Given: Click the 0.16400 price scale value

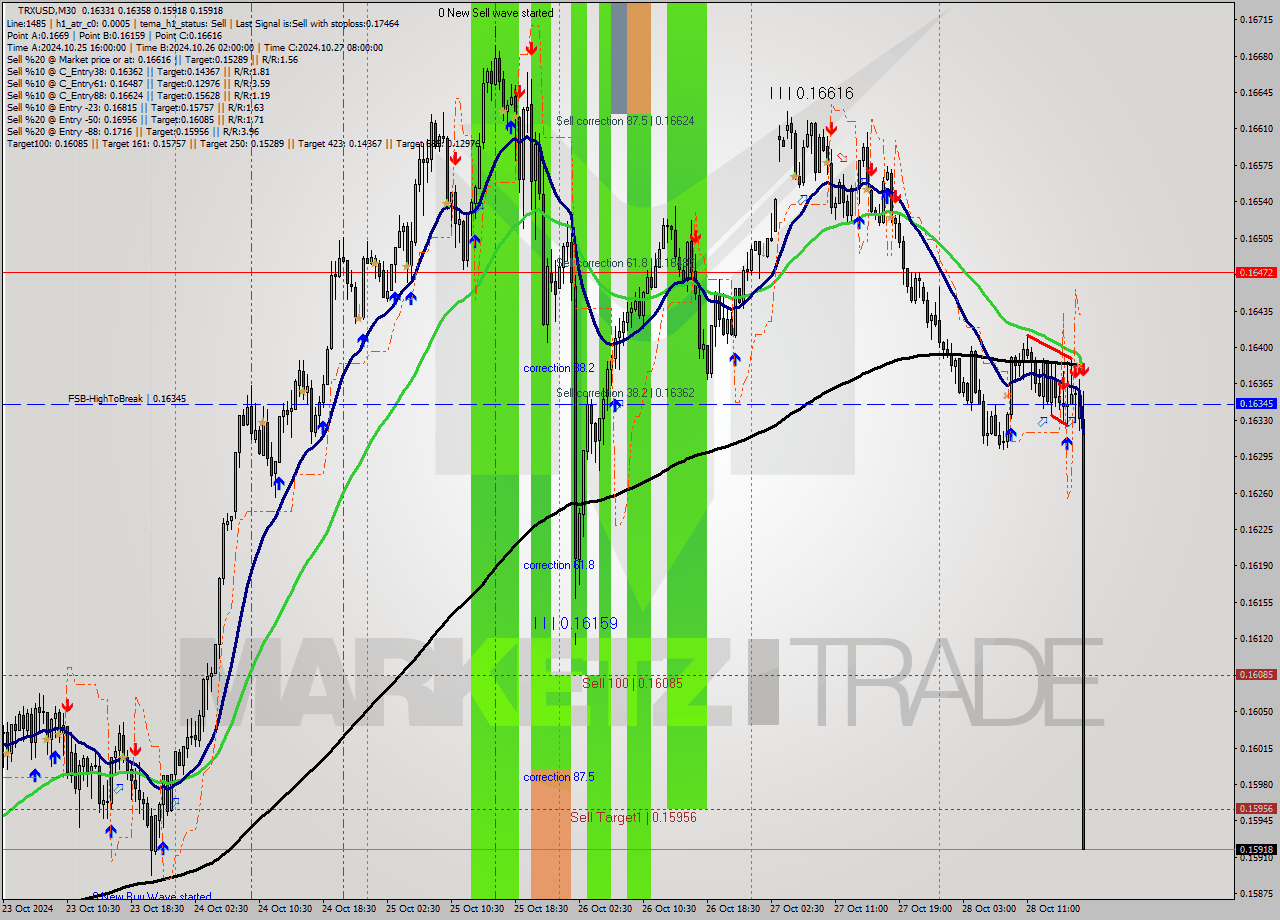Looking at the screenshot, I should (x=1256, y=347).
